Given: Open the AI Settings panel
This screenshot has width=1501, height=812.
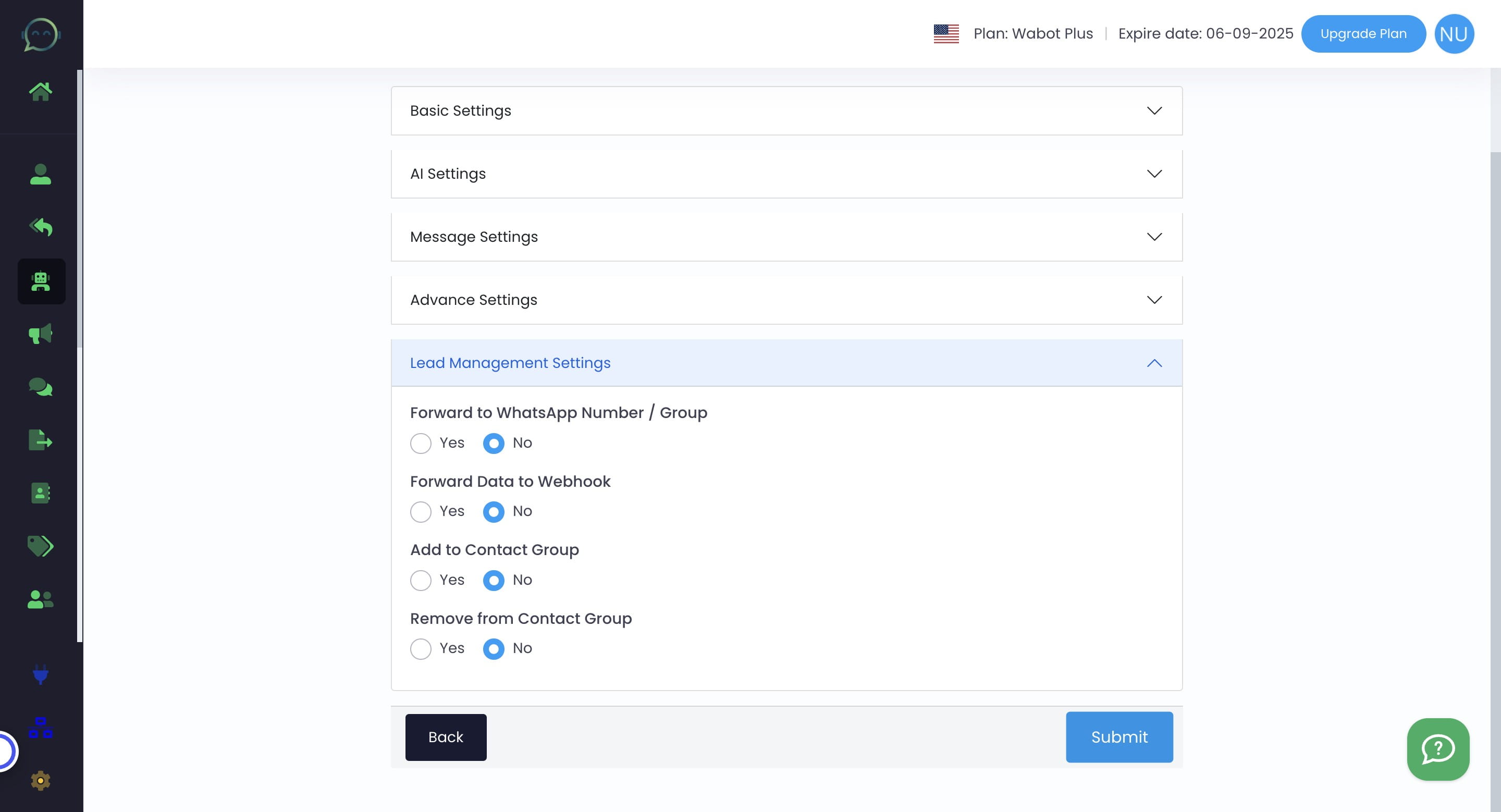Looking at the screenshot, I should click(786, 174).
